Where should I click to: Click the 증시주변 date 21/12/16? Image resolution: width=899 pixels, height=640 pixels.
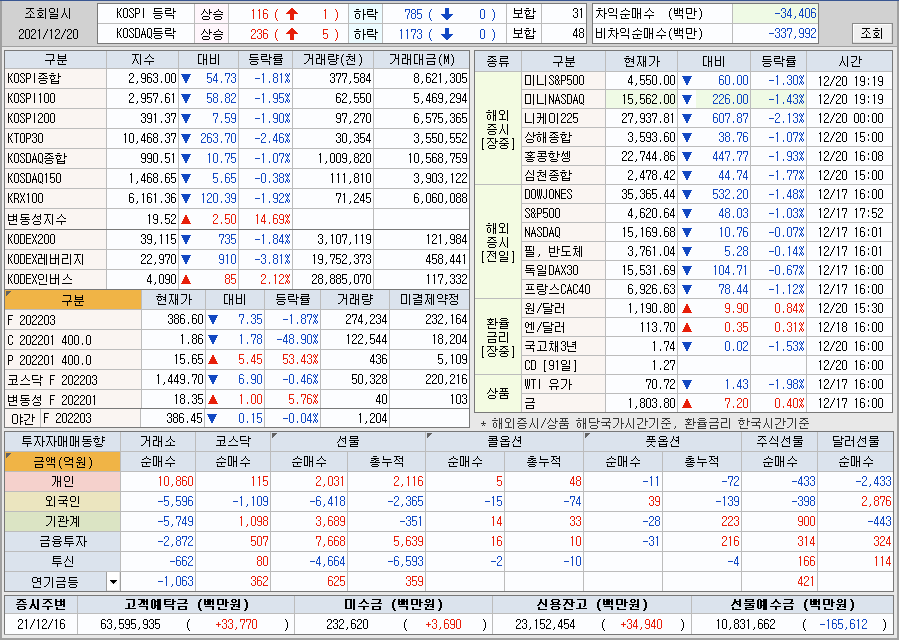[x=40, y=625]
